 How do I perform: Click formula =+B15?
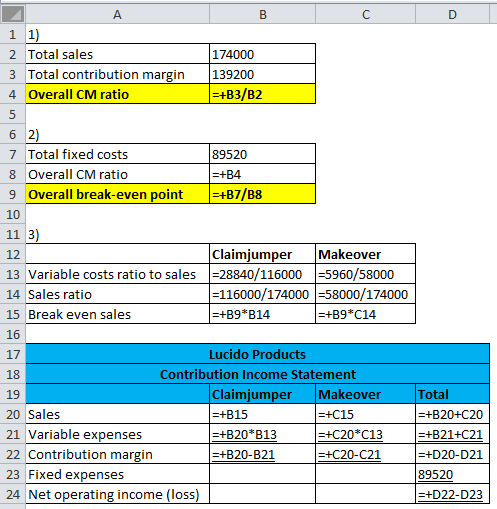point(262,414)
